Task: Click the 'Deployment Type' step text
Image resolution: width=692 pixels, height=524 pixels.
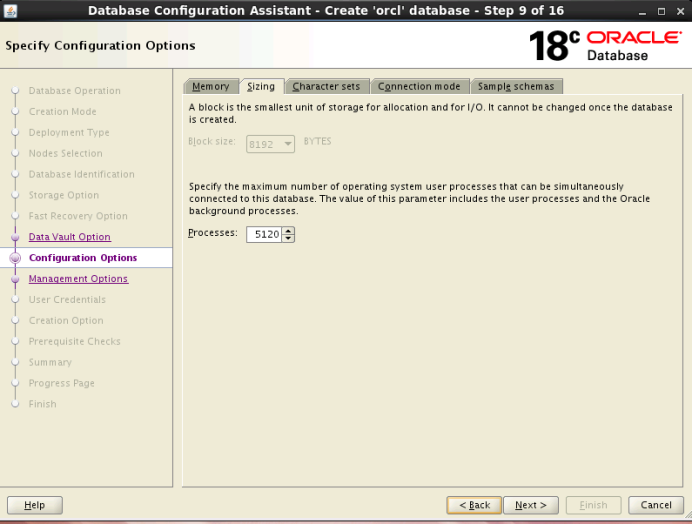Action: point(69,132)
